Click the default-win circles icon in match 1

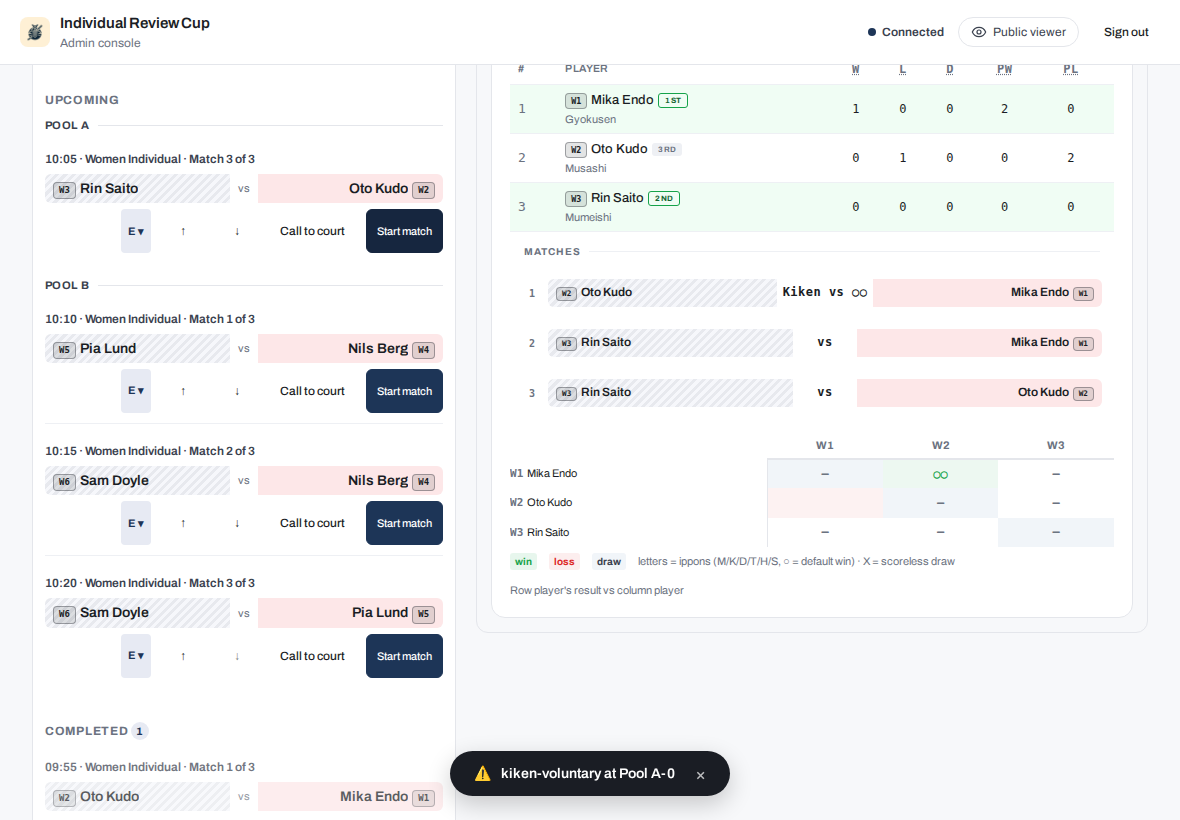[859, 293]
